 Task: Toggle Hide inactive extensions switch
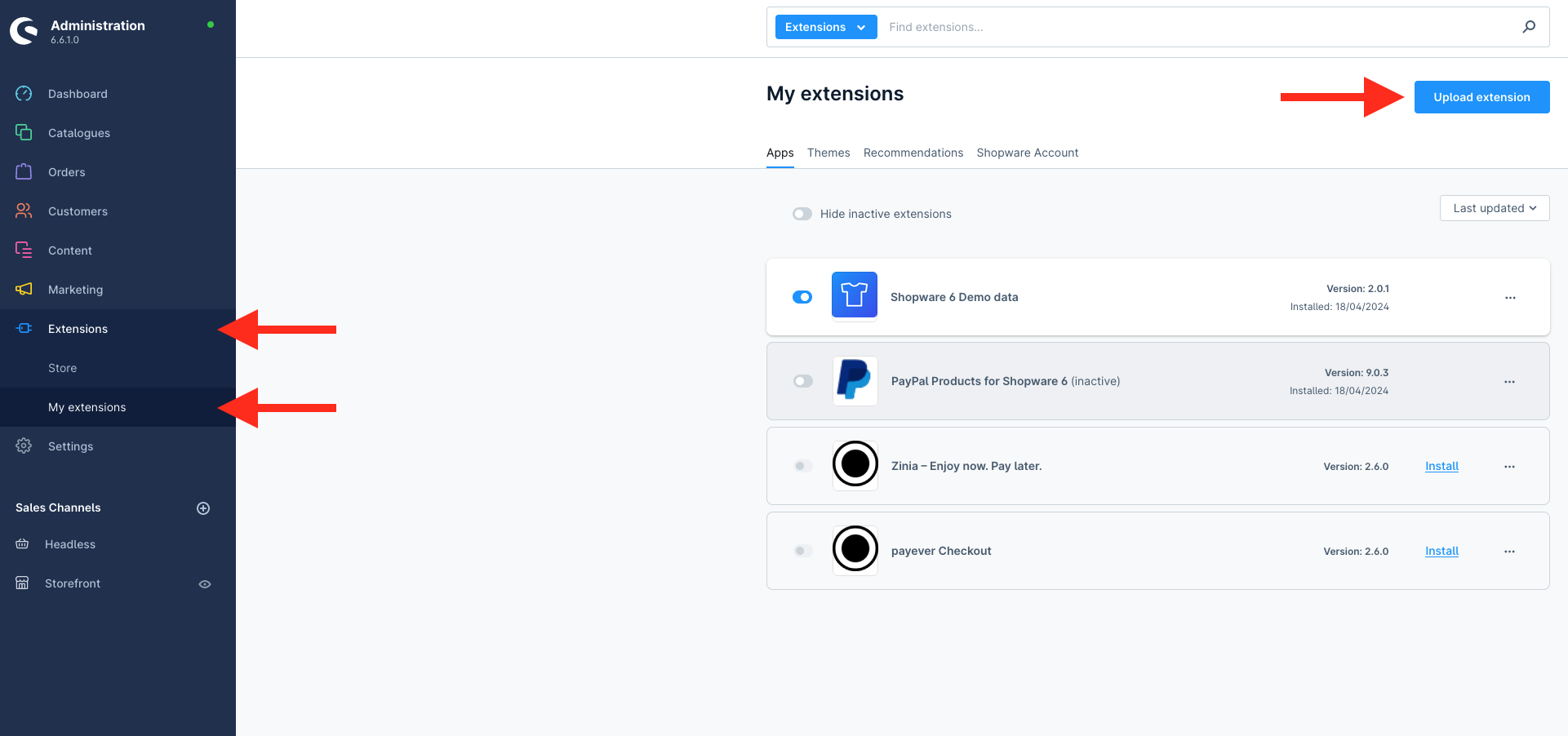[802, 214]
